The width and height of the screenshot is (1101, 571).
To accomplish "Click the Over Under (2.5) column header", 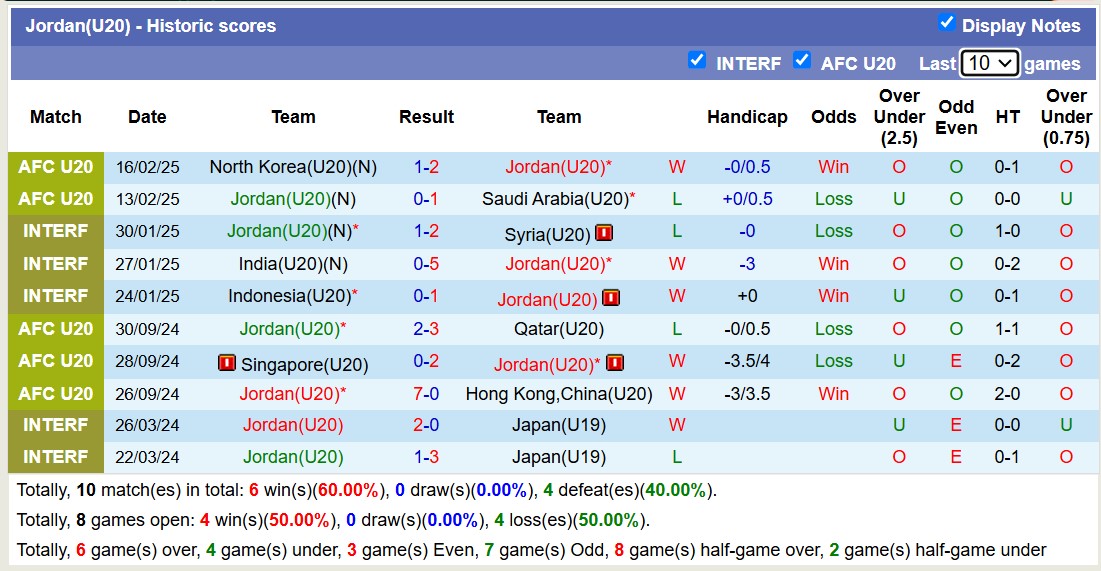I will click(x=898, y=117).
